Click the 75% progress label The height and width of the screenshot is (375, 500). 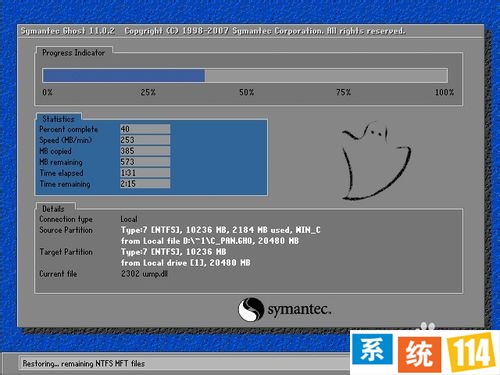pyautogui.click(x=343, y=92)
